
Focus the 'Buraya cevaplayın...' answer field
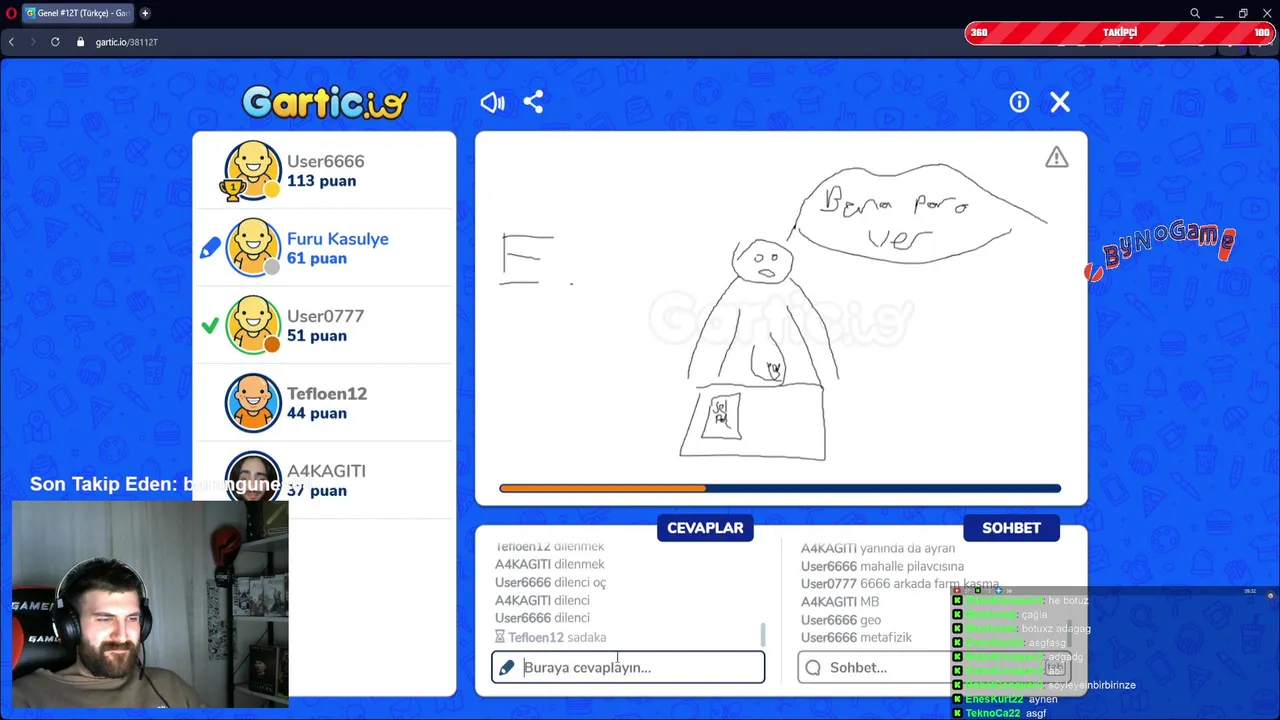[628, 667]
